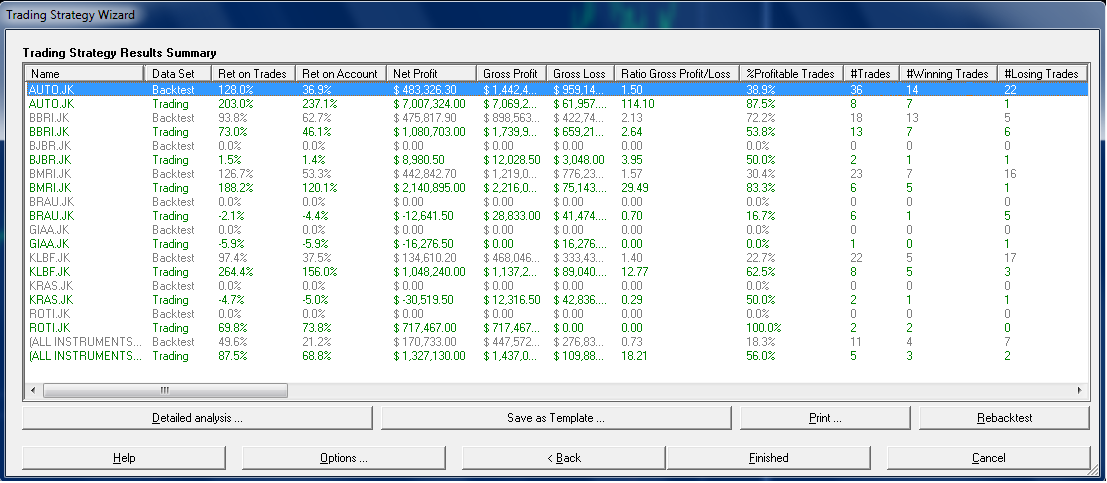Click net profit $ 1,327,130.00 cell
The width and height of the screenshot is (1107, 483).
point(429,356)
